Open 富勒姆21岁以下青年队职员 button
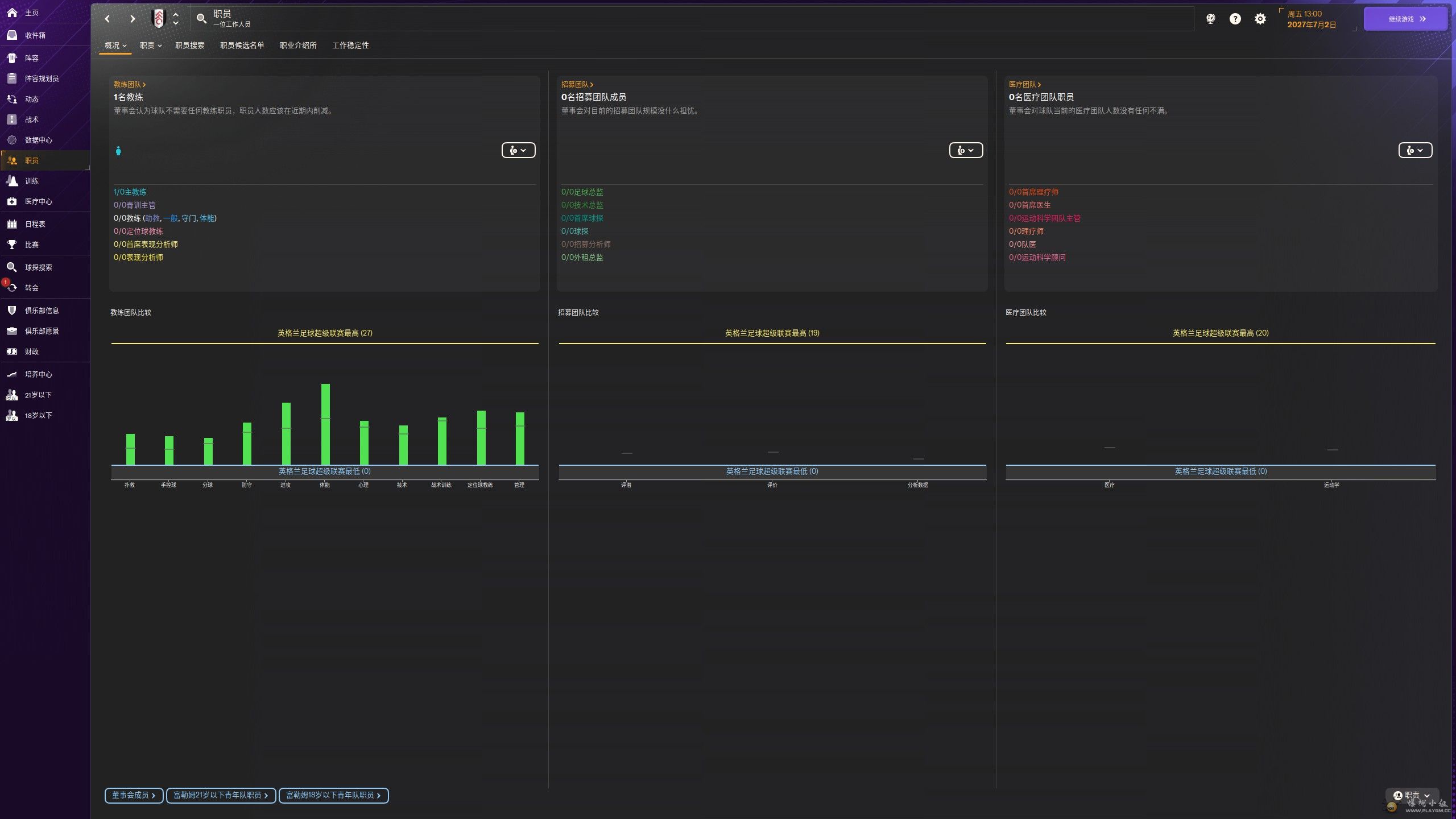1456x819 pixels. (221, 795)
